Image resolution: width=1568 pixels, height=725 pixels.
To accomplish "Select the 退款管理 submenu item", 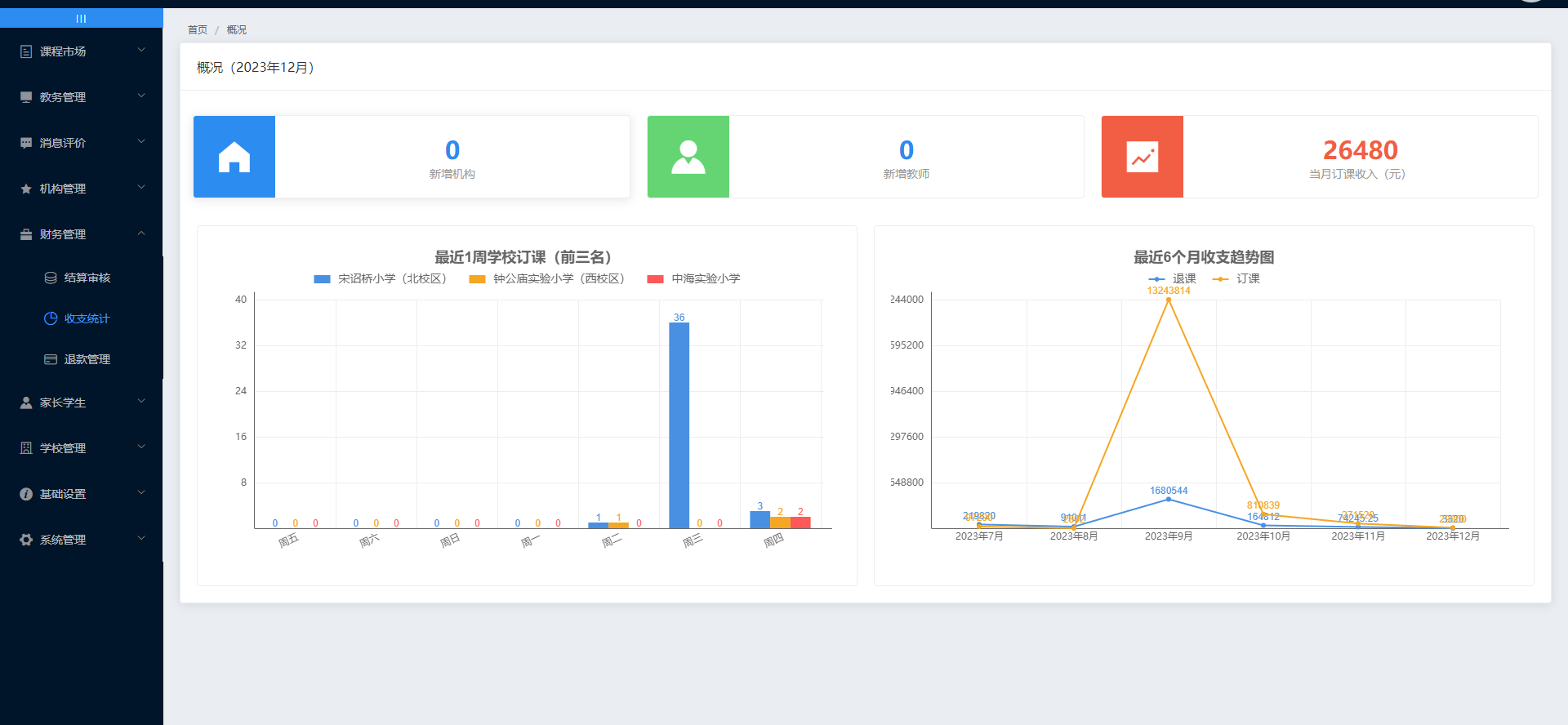I will click(81, 359).
